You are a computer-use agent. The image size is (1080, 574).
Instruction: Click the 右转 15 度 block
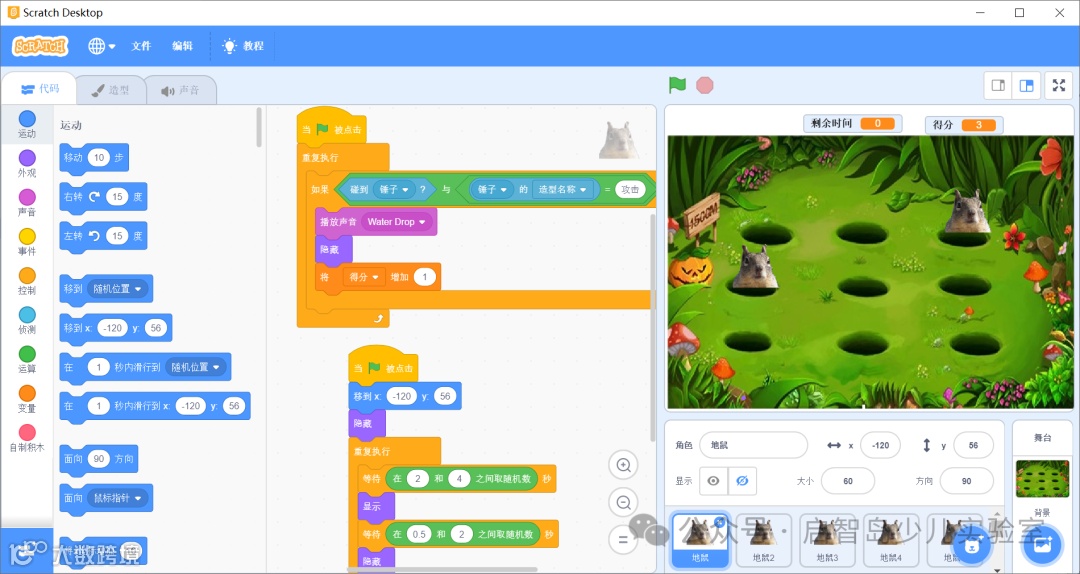coord(103,197)
